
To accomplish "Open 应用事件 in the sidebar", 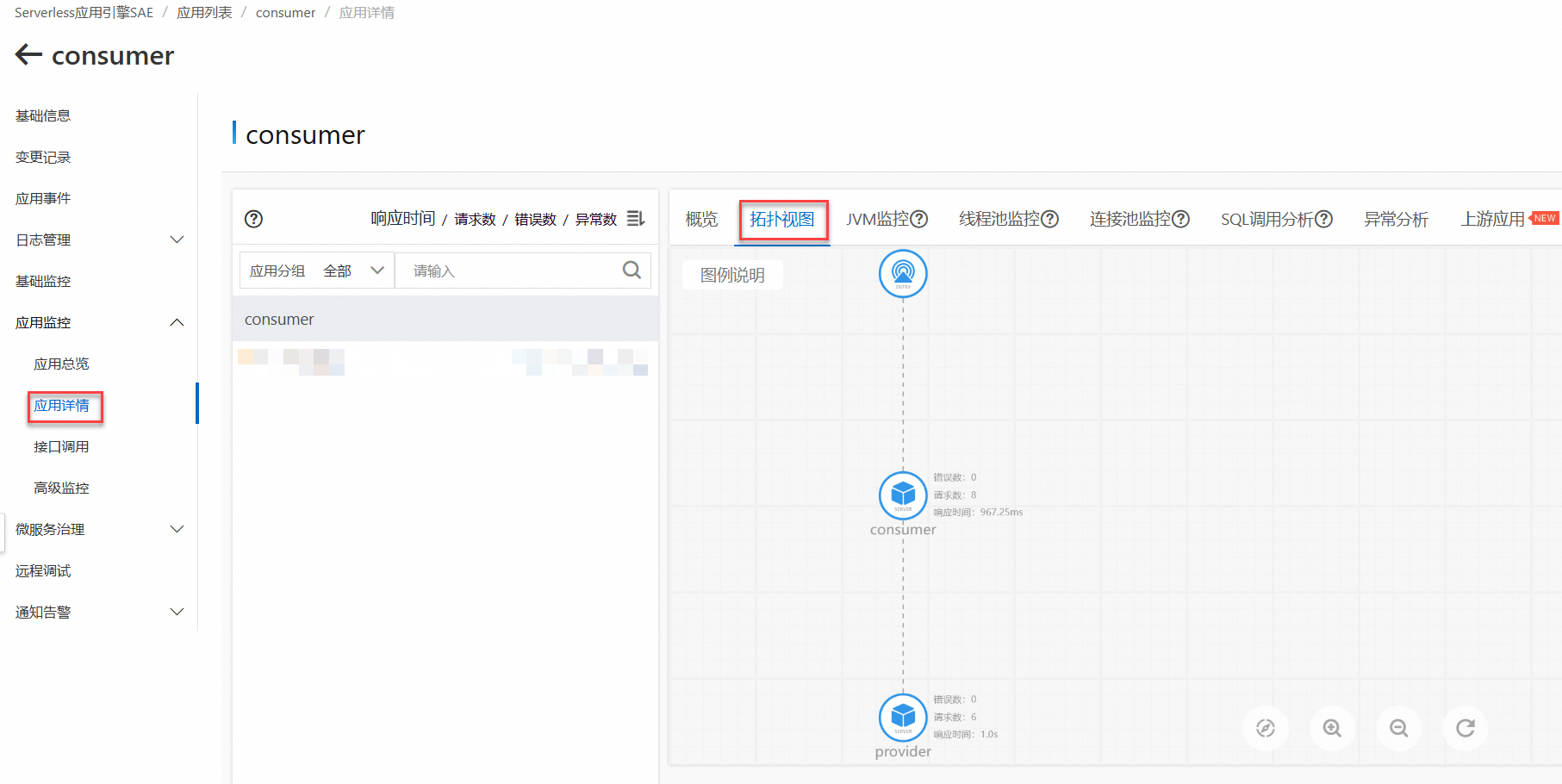I will pos(43,198).
